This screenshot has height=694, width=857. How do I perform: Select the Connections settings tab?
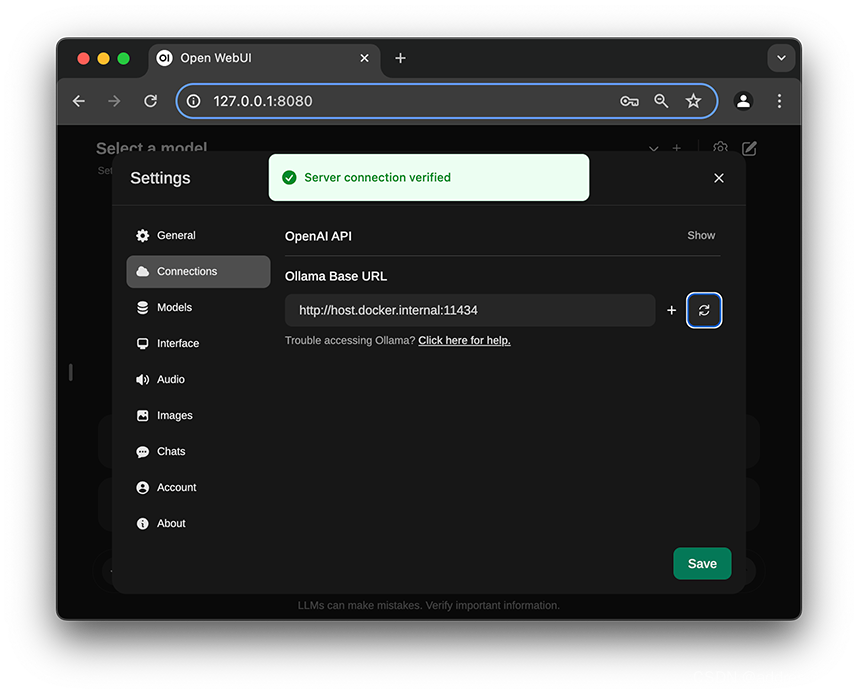[198, 272]
